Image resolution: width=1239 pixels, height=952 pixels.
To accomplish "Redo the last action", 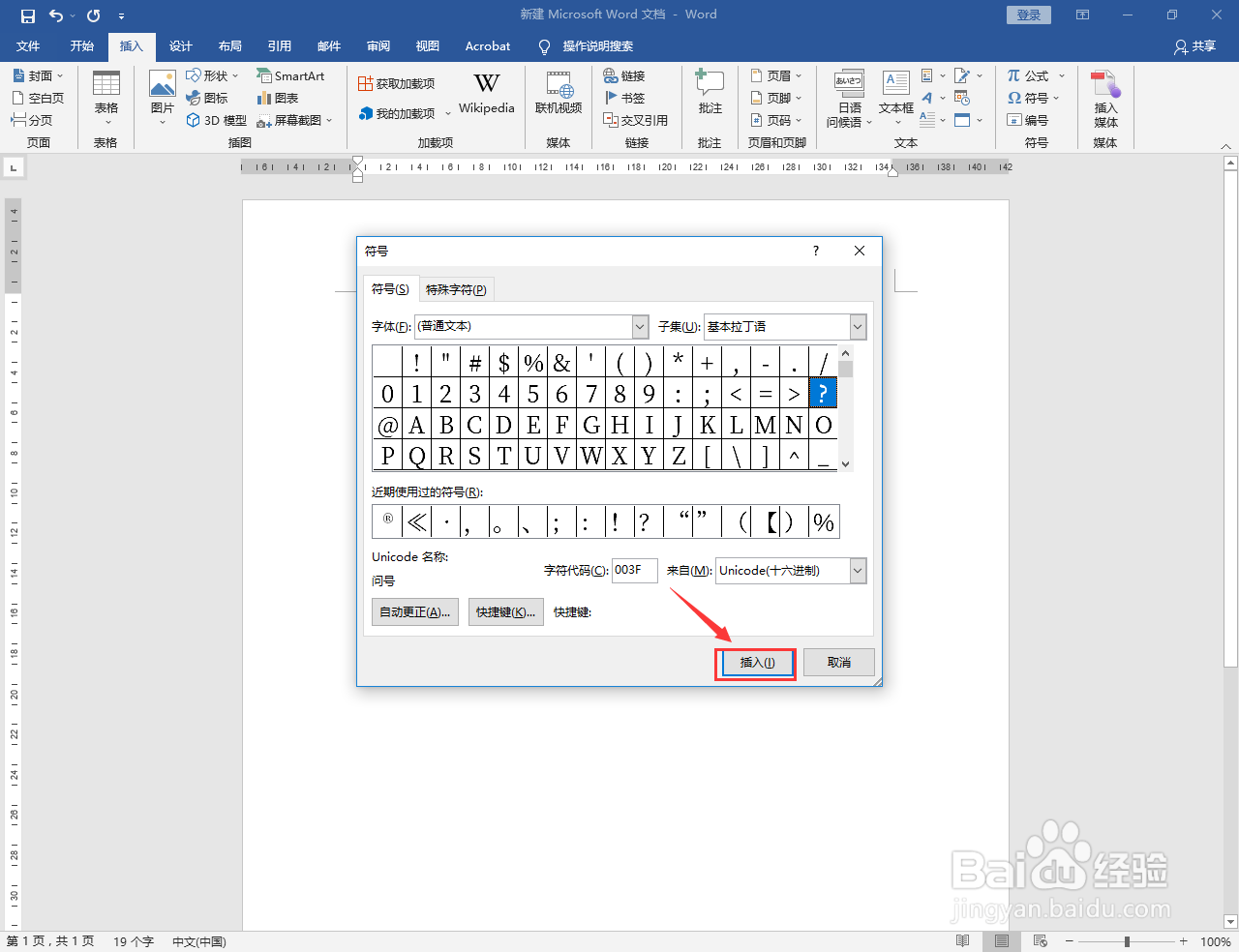I will 93,15.
